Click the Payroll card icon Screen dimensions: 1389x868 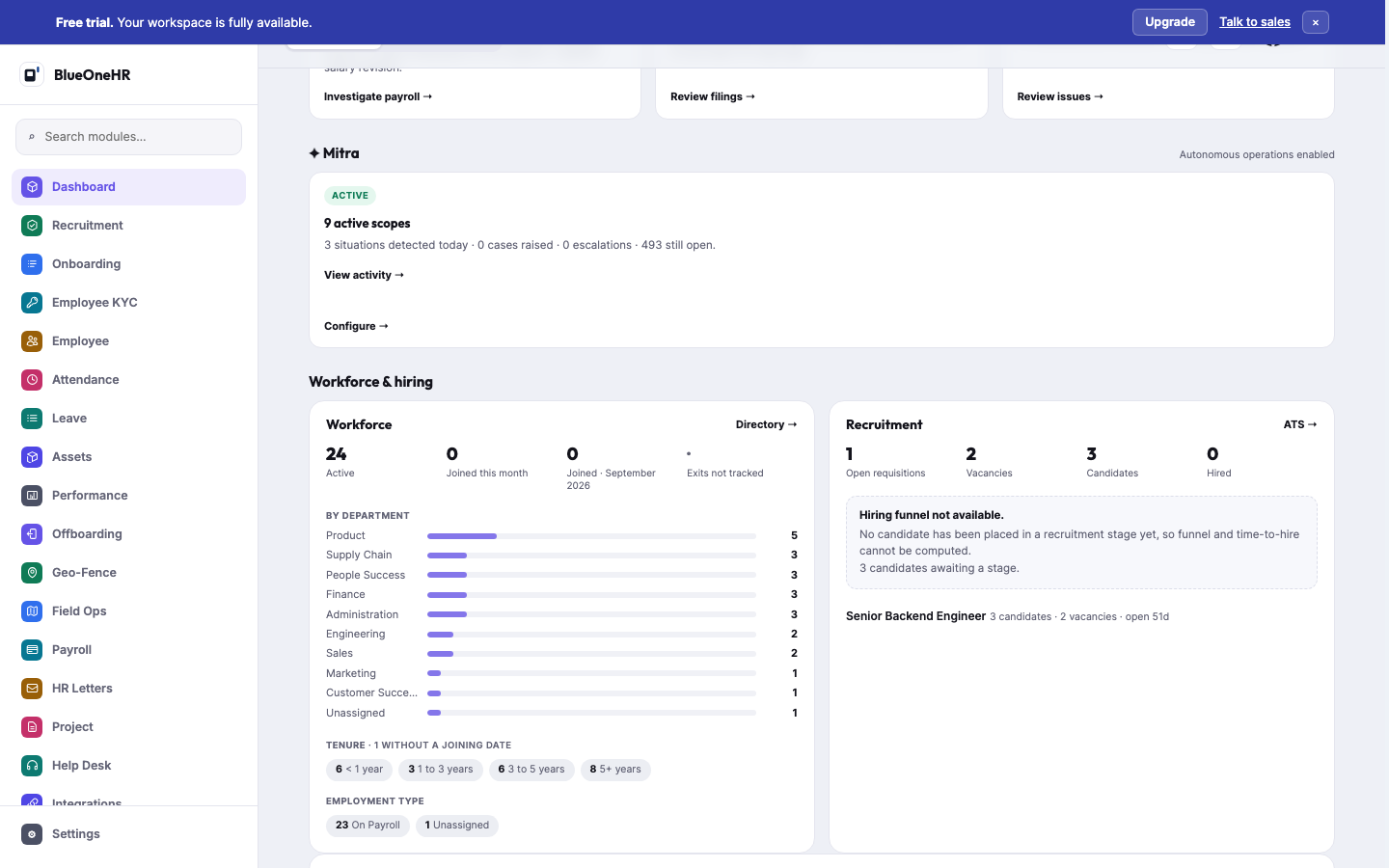[x=32, y=650]
